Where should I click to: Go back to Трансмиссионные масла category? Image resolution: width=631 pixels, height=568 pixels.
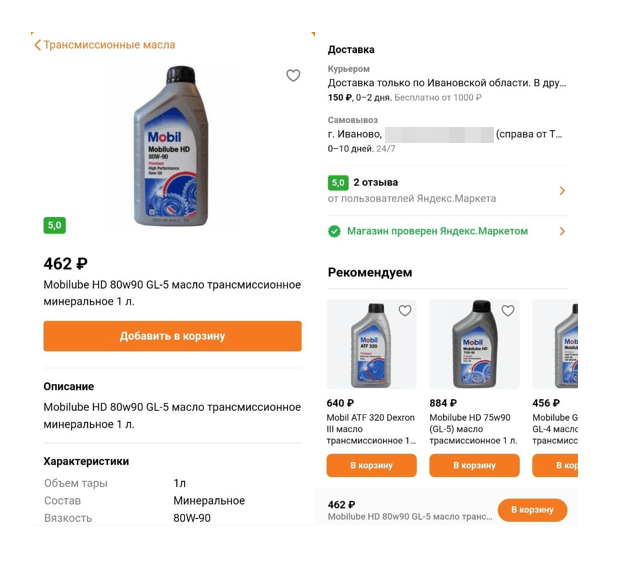pos(109,45)
